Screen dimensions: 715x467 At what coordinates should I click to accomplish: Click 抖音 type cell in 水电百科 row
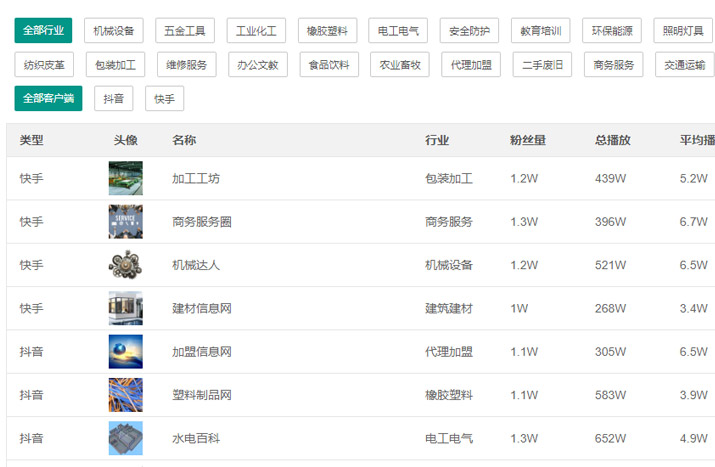31,438
